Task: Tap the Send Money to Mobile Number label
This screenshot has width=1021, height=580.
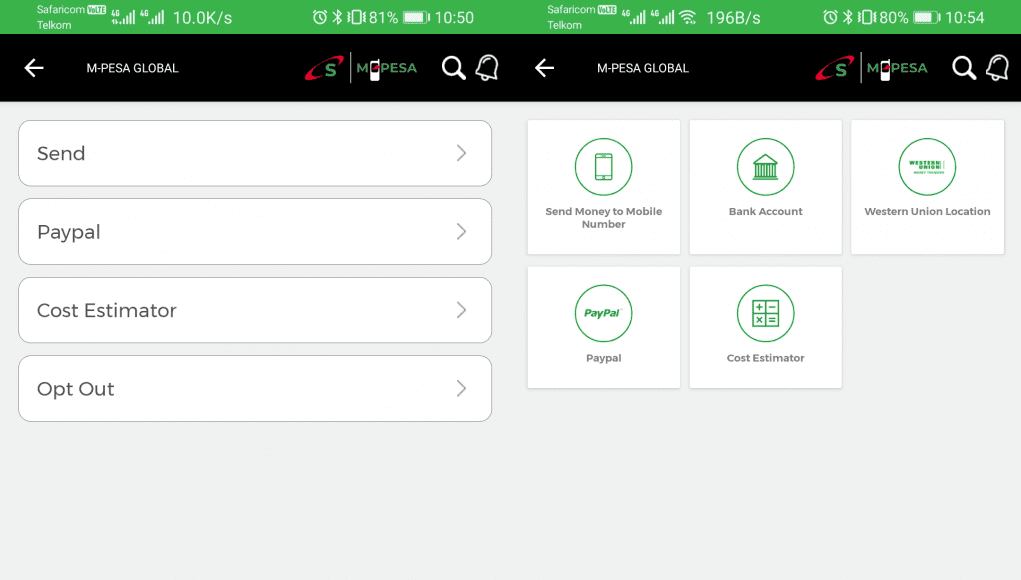Action: [604, 217]
